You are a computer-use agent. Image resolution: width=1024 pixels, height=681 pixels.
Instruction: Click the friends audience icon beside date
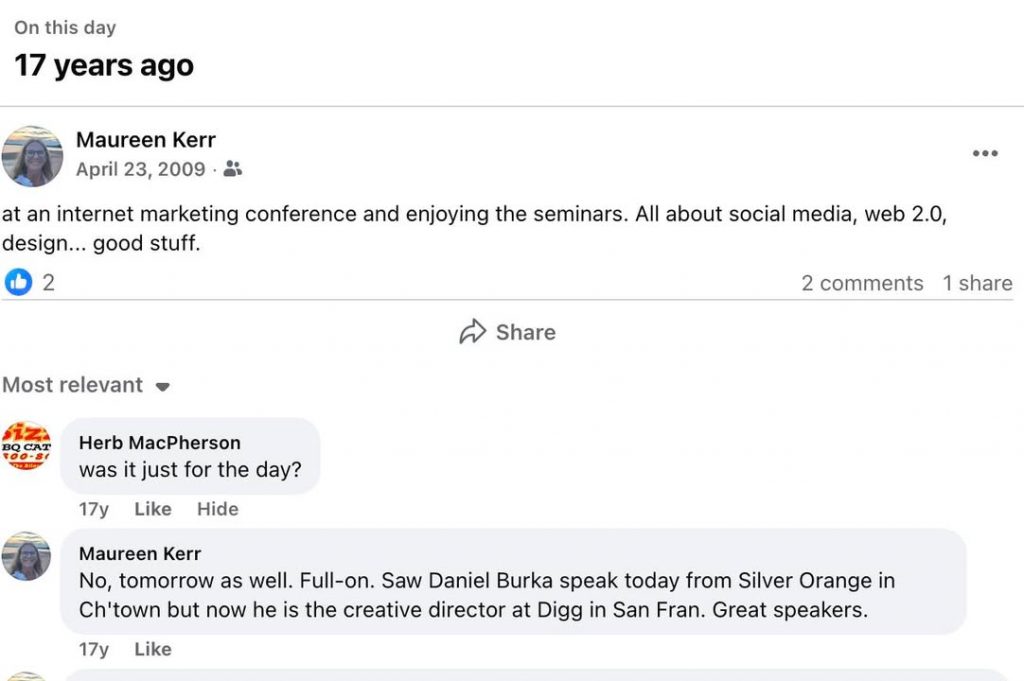[232, 169]
